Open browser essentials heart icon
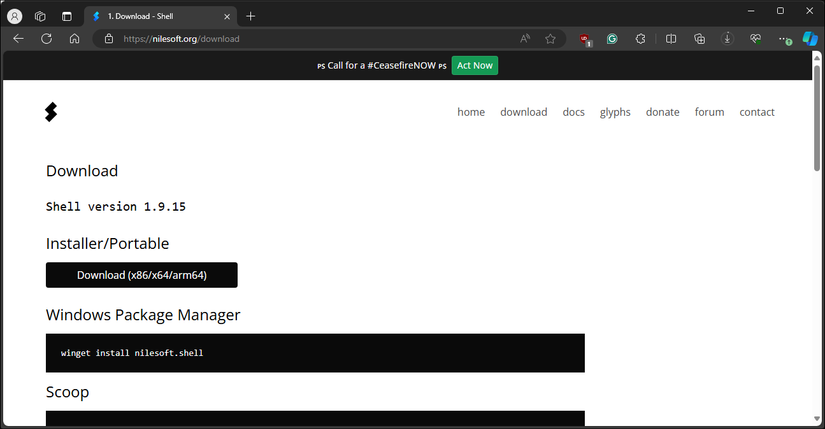This screenshot has width=825, height=429. pyautogui.click(x=756, y=38)
